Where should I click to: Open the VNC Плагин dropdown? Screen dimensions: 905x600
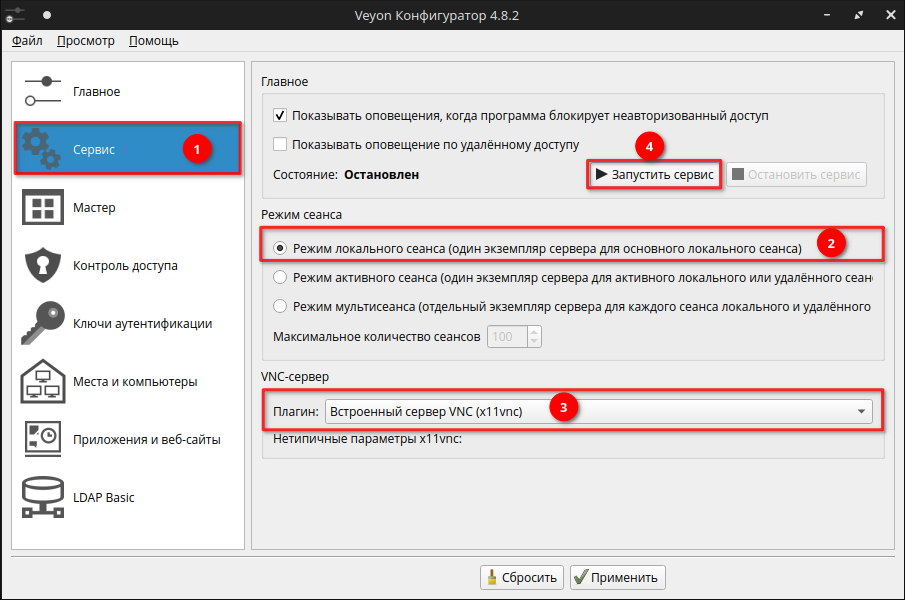(x=599, y=411)
